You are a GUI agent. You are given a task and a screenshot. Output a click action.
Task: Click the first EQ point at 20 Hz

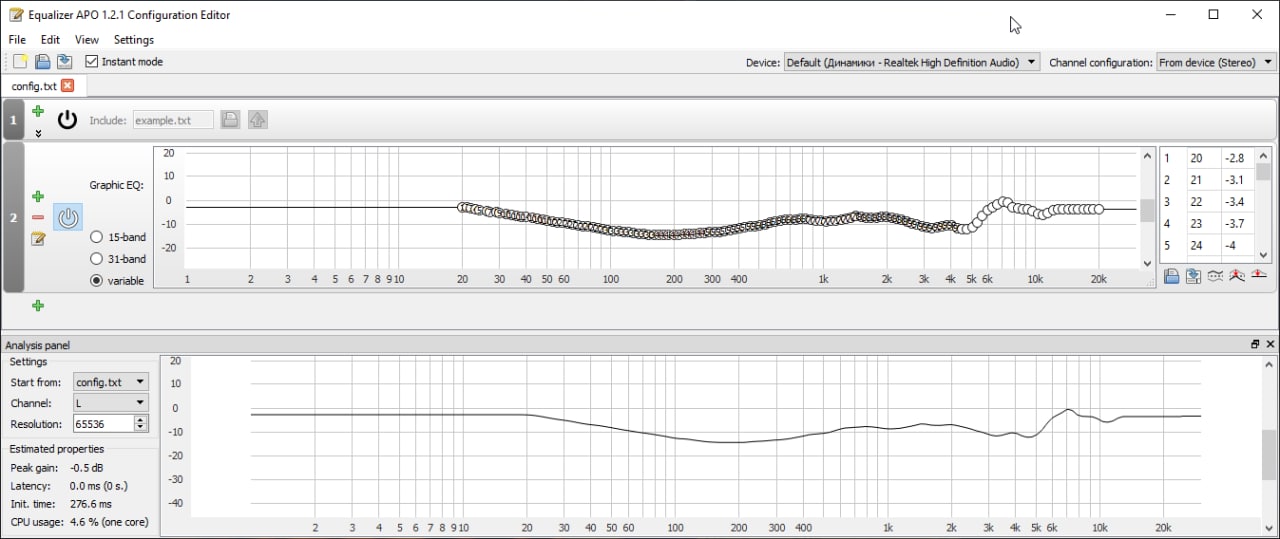462,207
